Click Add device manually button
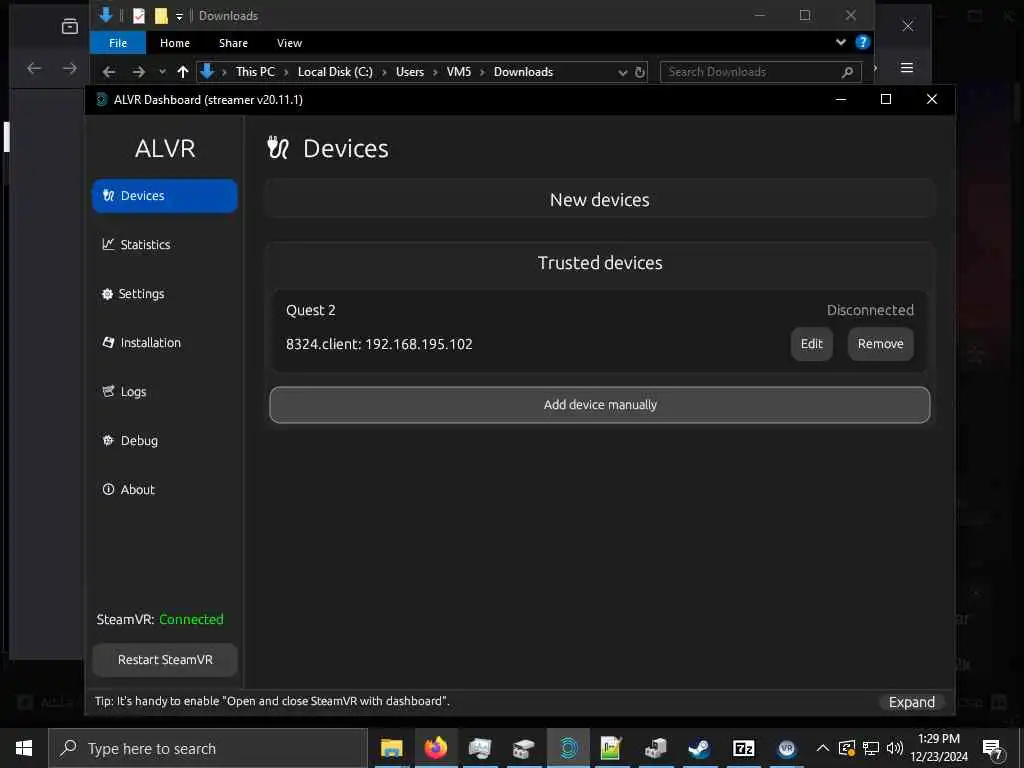This screenshot has width=1024, height=768. (x=600, y=405)
